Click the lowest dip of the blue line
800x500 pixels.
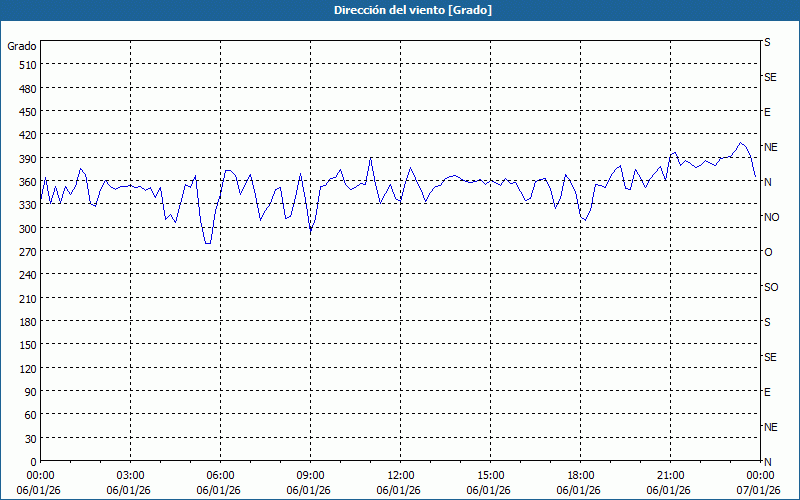click(207, 243)
